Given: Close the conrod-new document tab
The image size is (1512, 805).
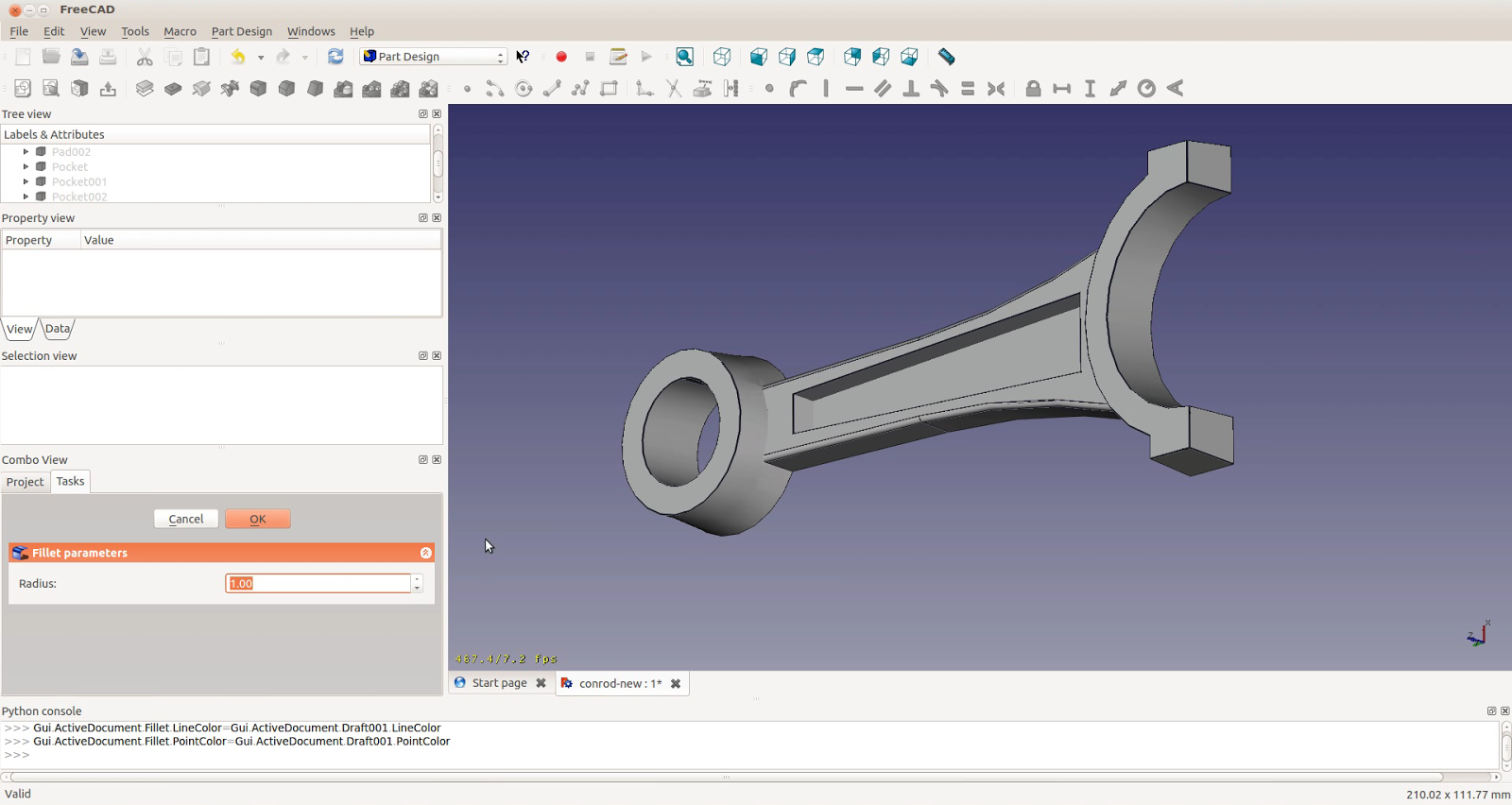Looking at the screenshot, I should [x=676, y=683].
